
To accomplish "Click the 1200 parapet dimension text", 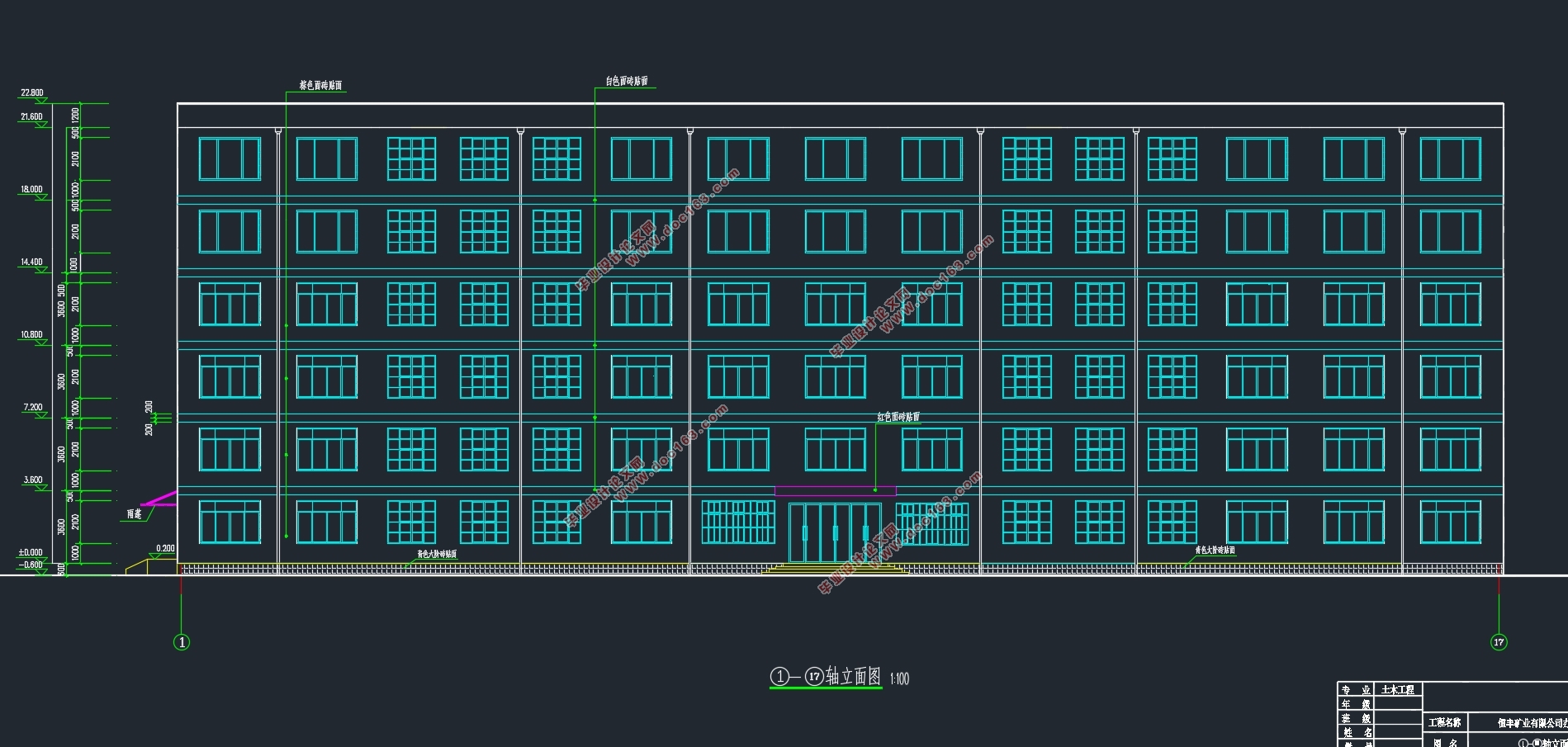I will [x=76, y=115].
